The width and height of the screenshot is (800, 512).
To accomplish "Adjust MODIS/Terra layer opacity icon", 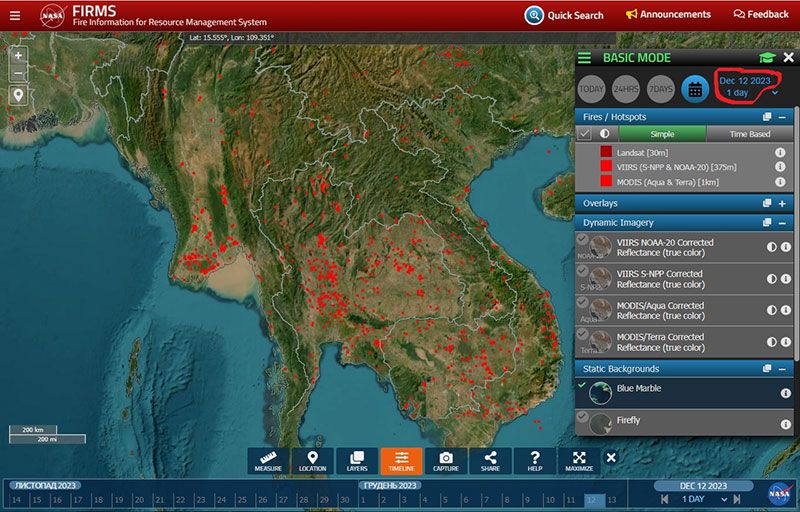I will 771,342.
